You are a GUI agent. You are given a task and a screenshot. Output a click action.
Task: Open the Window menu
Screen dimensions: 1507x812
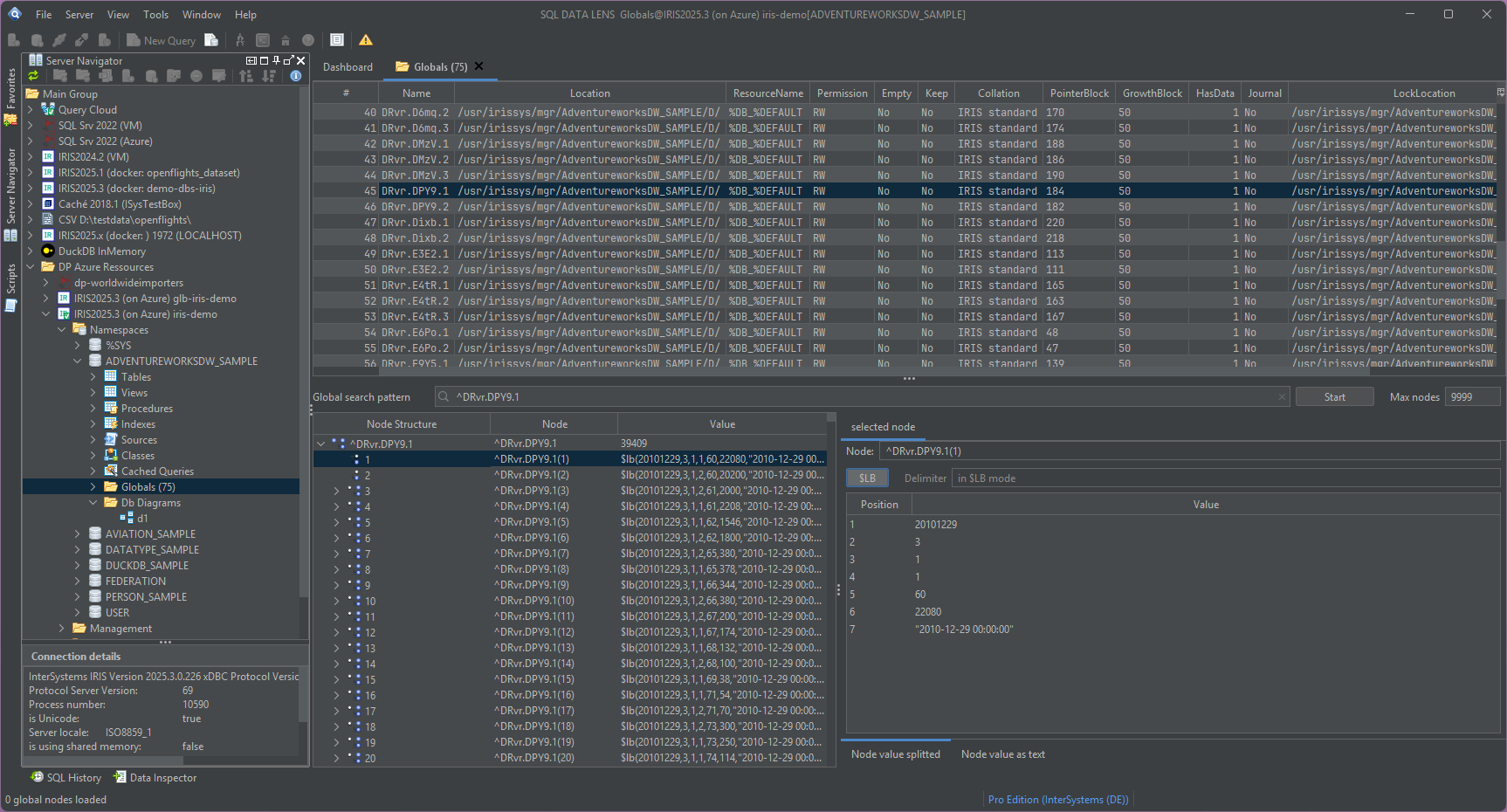click(x=202, y=15)
